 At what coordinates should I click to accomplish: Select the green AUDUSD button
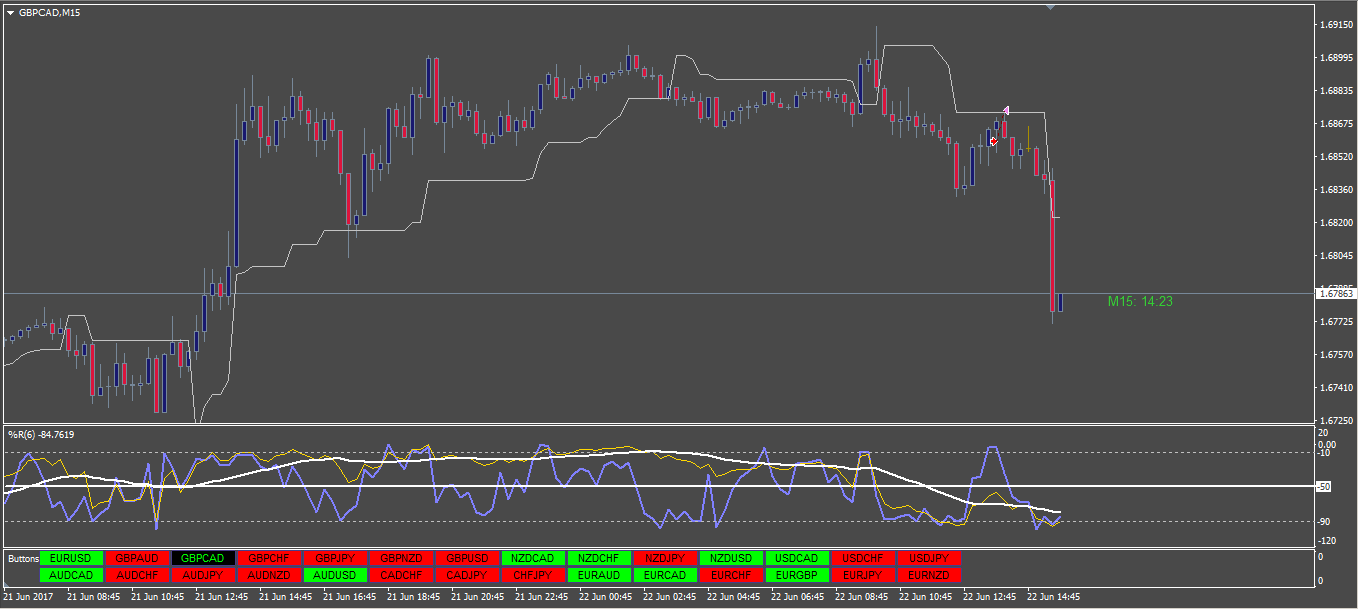point(335,575)
